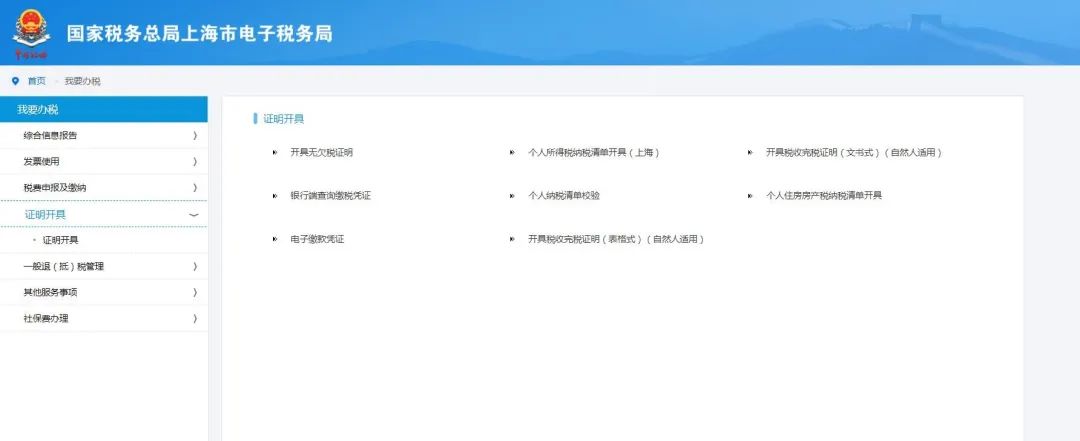
Task: Open 银行端查询缴税凭证 link
Action: point(331,196)
